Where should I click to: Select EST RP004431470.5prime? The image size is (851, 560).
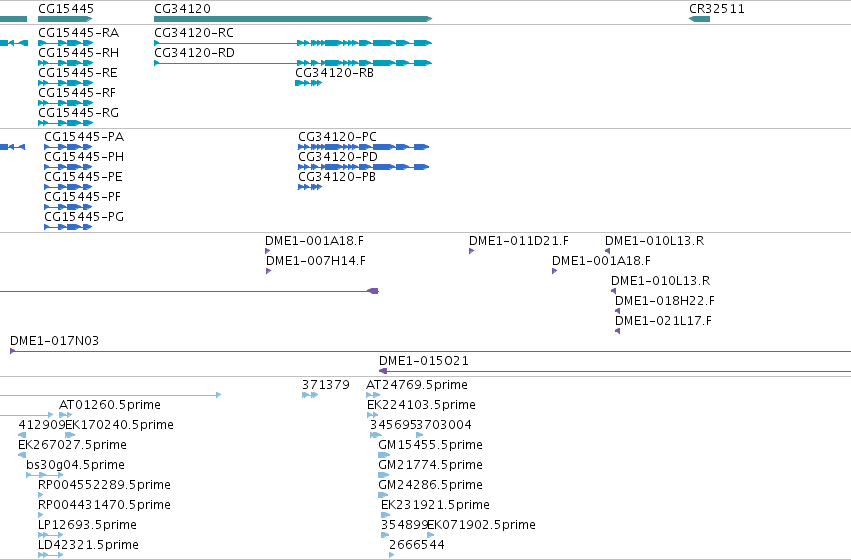[104, 505]
